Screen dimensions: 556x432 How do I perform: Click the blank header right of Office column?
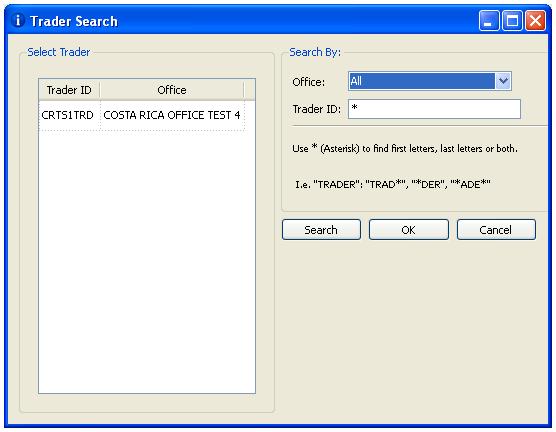(x=249, y=90)
